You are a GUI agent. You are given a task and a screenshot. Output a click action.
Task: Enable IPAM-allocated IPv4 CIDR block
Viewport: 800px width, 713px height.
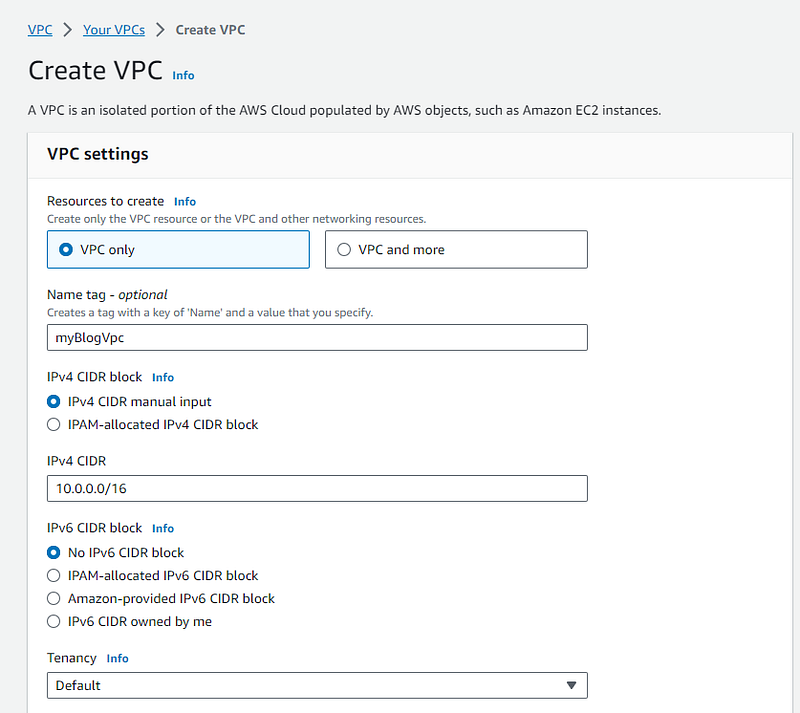(54, 425)
